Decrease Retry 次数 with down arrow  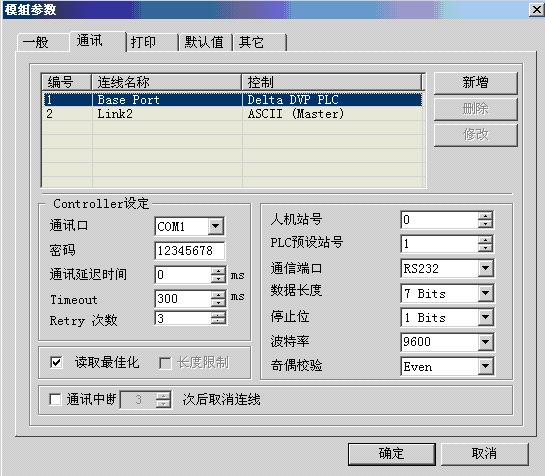[x=218, y=322]
